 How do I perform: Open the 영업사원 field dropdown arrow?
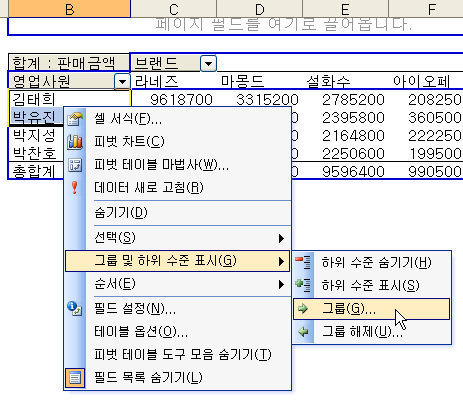pyautogui.click(x=122, y=81)
